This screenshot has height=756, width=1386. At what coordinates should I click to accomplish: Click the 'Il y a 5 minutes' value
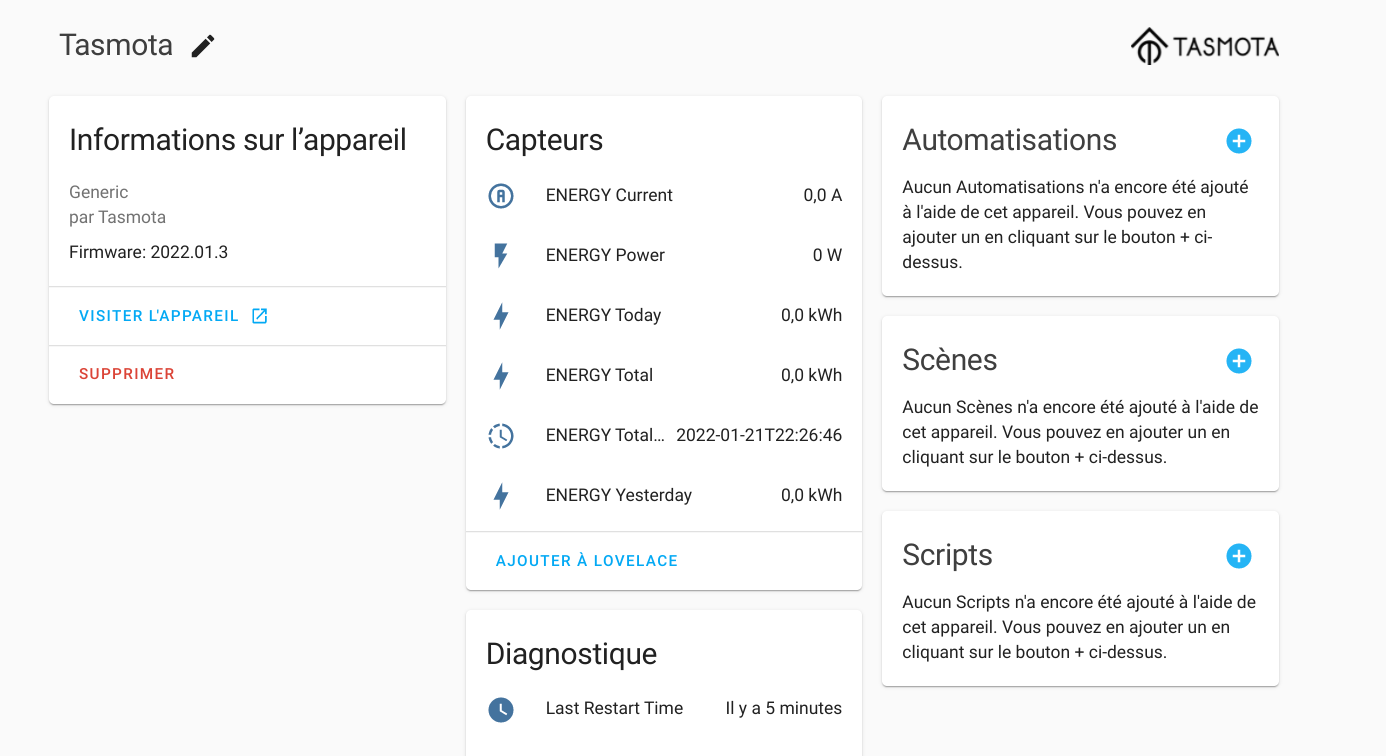click(x=784, y=708)
